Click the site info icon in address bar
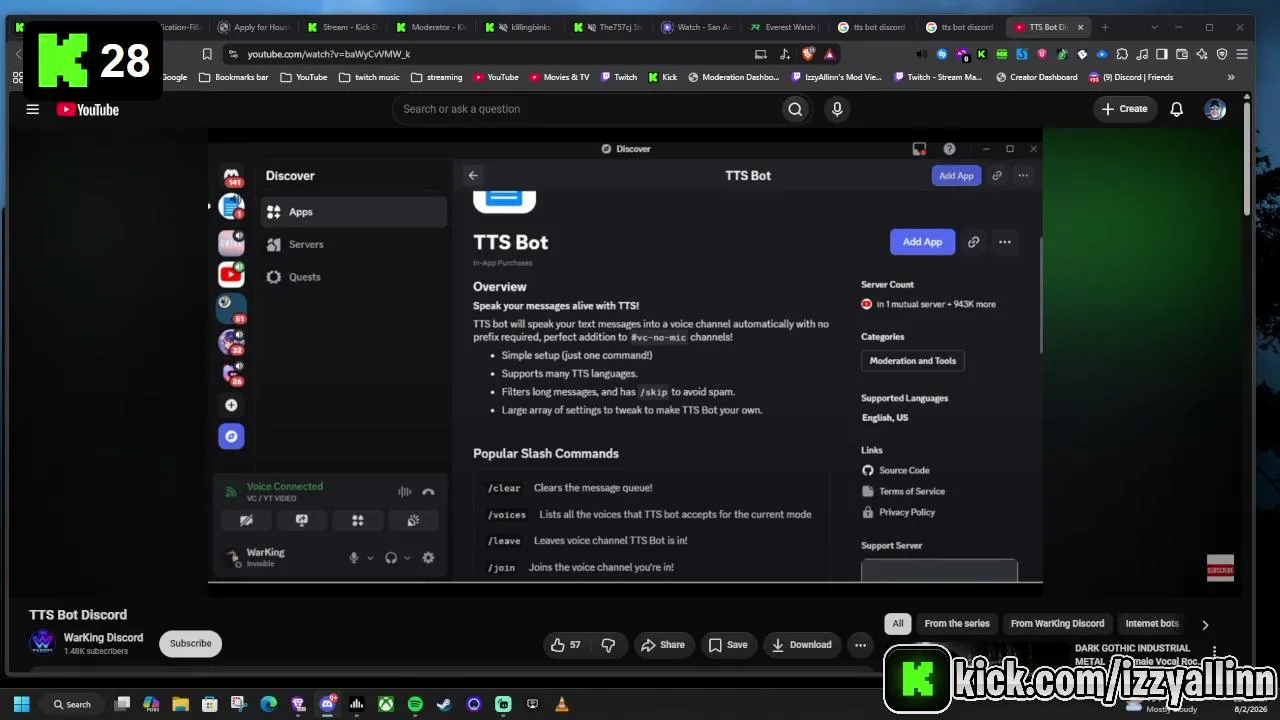Screen dimensions: 1280x720 tap(233, 54)
